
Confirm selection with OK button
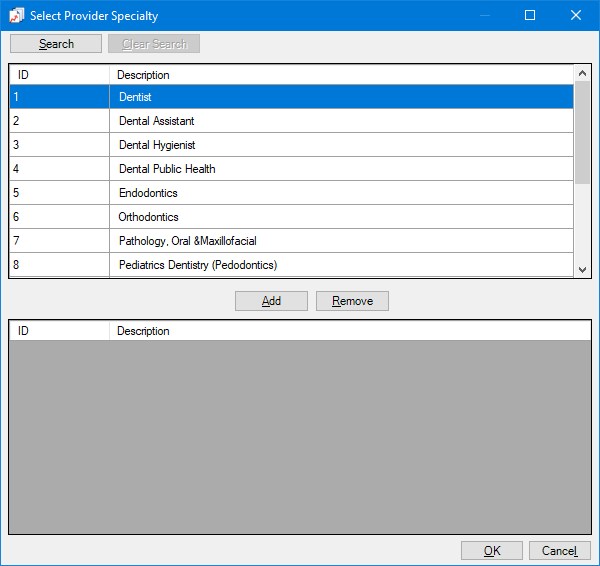pos(491,551)
